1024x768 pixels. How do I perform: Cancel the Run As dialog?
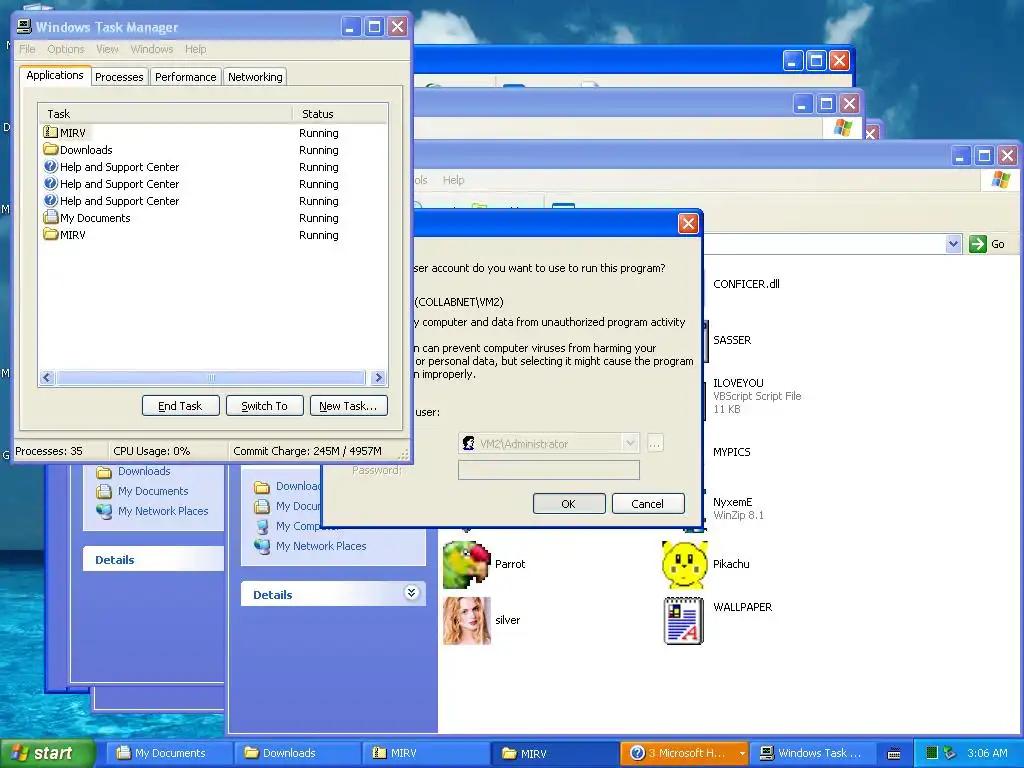pos(648,504)
